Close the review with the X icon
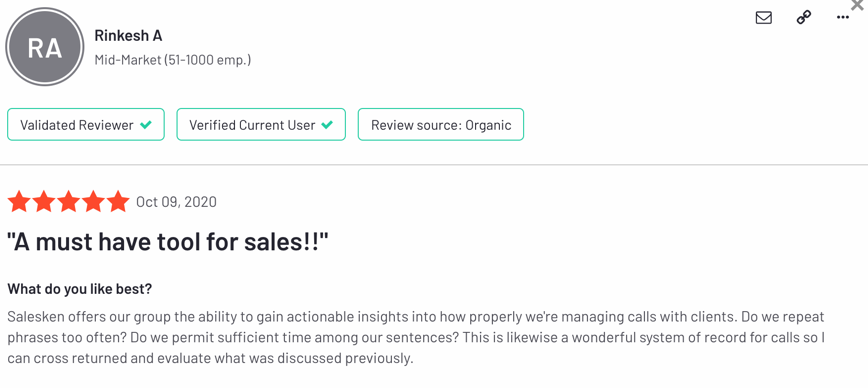 pos(857,4)
